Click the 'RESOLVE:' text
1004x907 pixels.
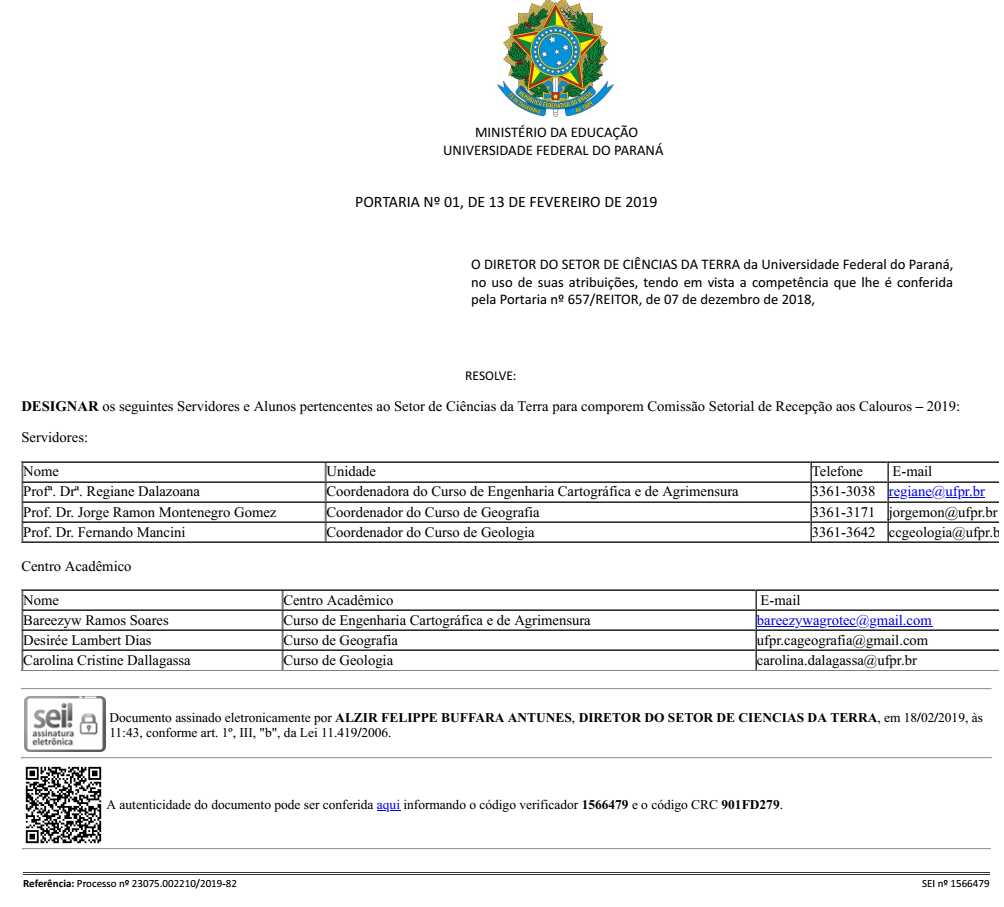(490, 376)
